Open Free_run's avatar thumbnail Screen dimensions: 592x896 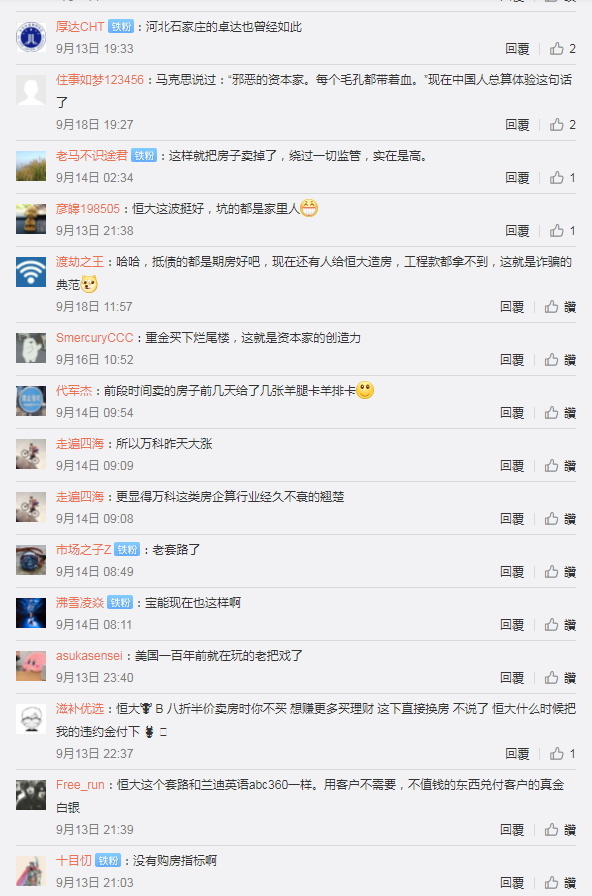tap(31, 795)
